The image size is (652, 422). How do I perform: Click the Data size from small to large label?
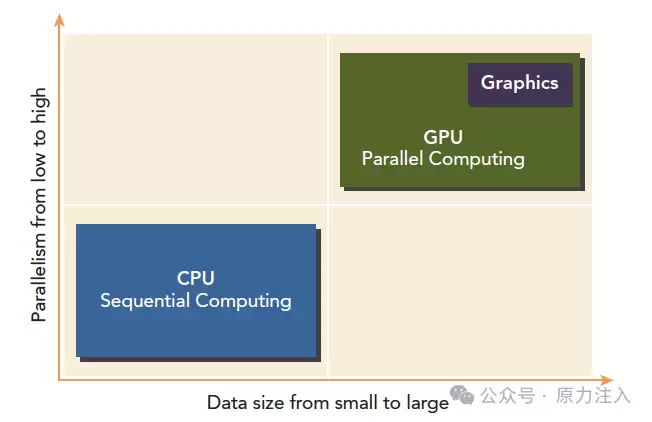[328, 403]
